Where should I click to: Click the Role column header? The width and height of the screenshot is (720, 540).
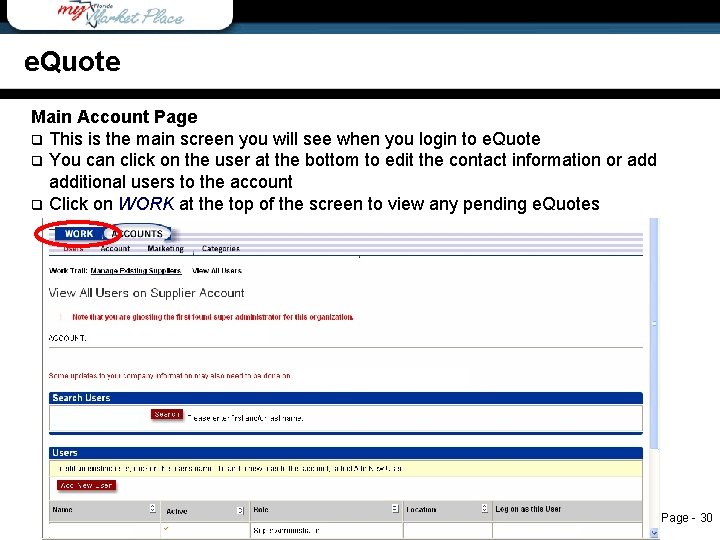(x=261, y=509)
